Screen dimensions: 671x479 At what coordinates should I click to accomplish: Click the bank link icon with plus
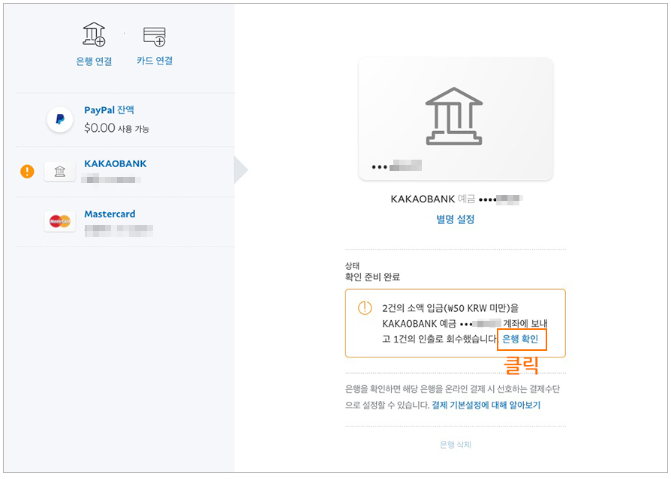click(94, 34)
